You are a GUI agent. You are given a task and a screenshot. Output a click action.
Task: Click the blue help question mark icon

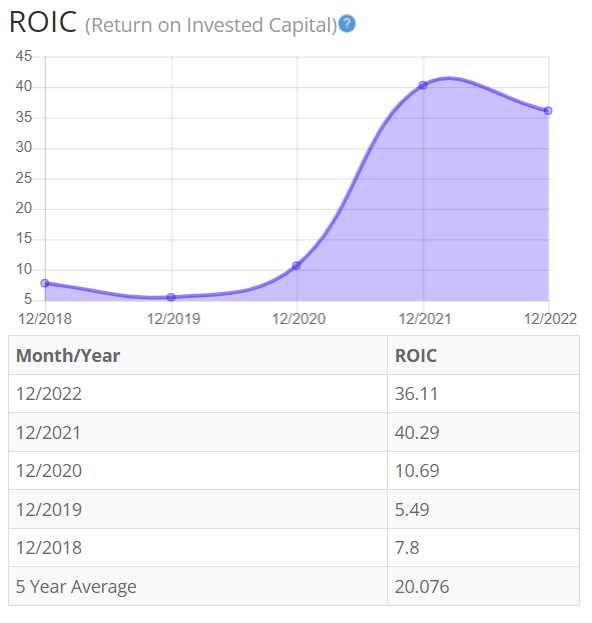(x=347, y=23)
